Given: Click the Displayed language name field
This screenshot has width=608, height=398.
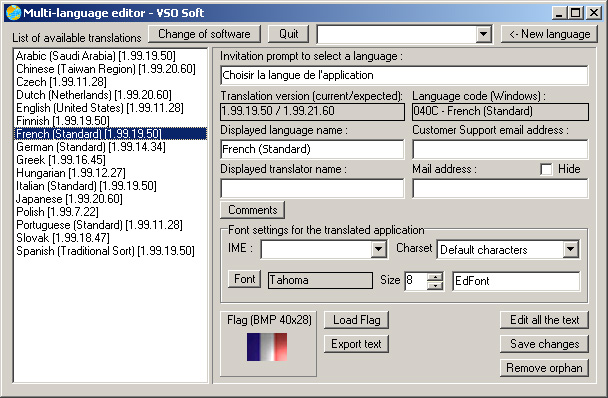Looking at the screenshot, I should point(312,149).
